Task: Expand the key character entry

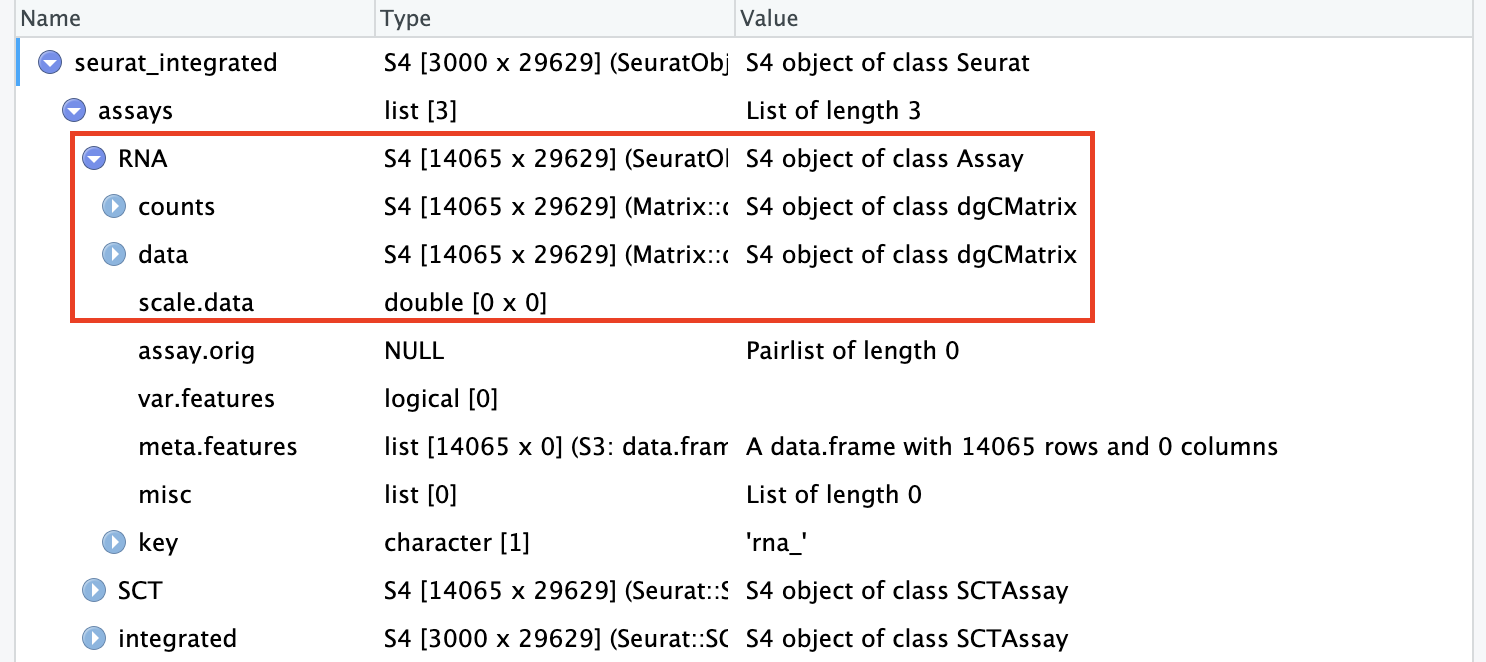Action: [x=114, y=543]
